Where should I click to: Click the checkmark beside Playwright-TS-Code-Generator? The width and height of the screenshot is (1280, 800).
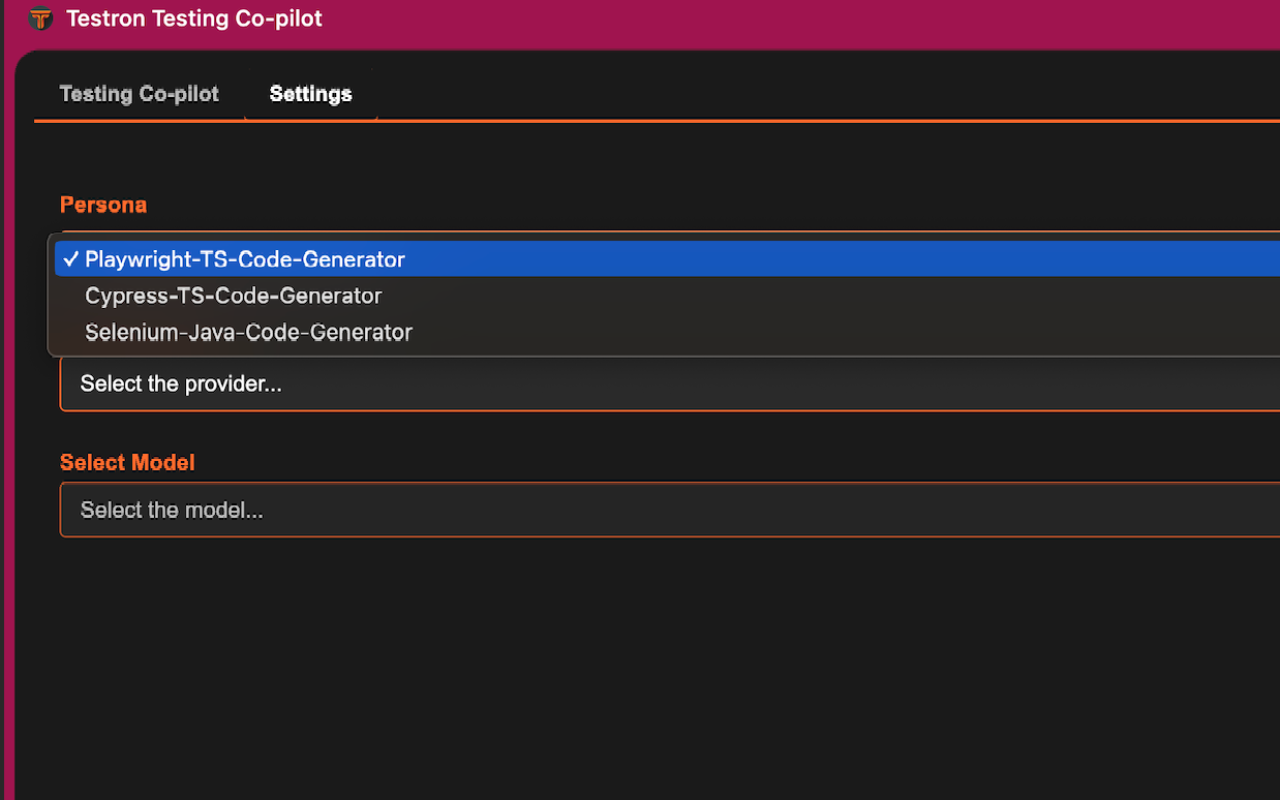point(70,259)
